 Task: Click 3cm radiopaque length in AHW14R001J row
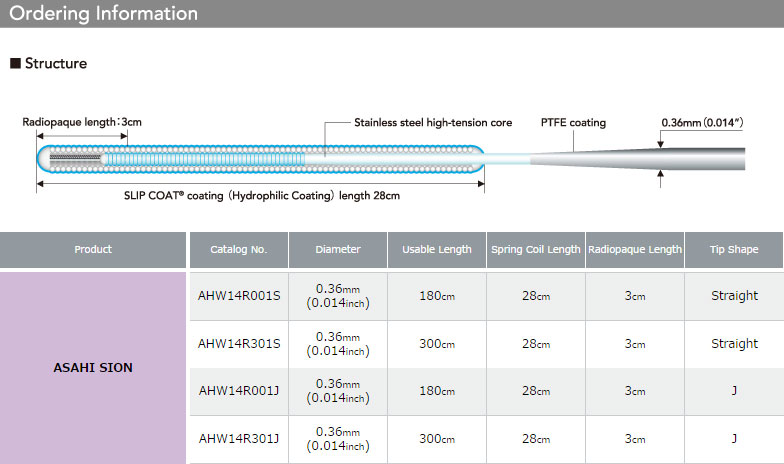[x=635, y=391]
